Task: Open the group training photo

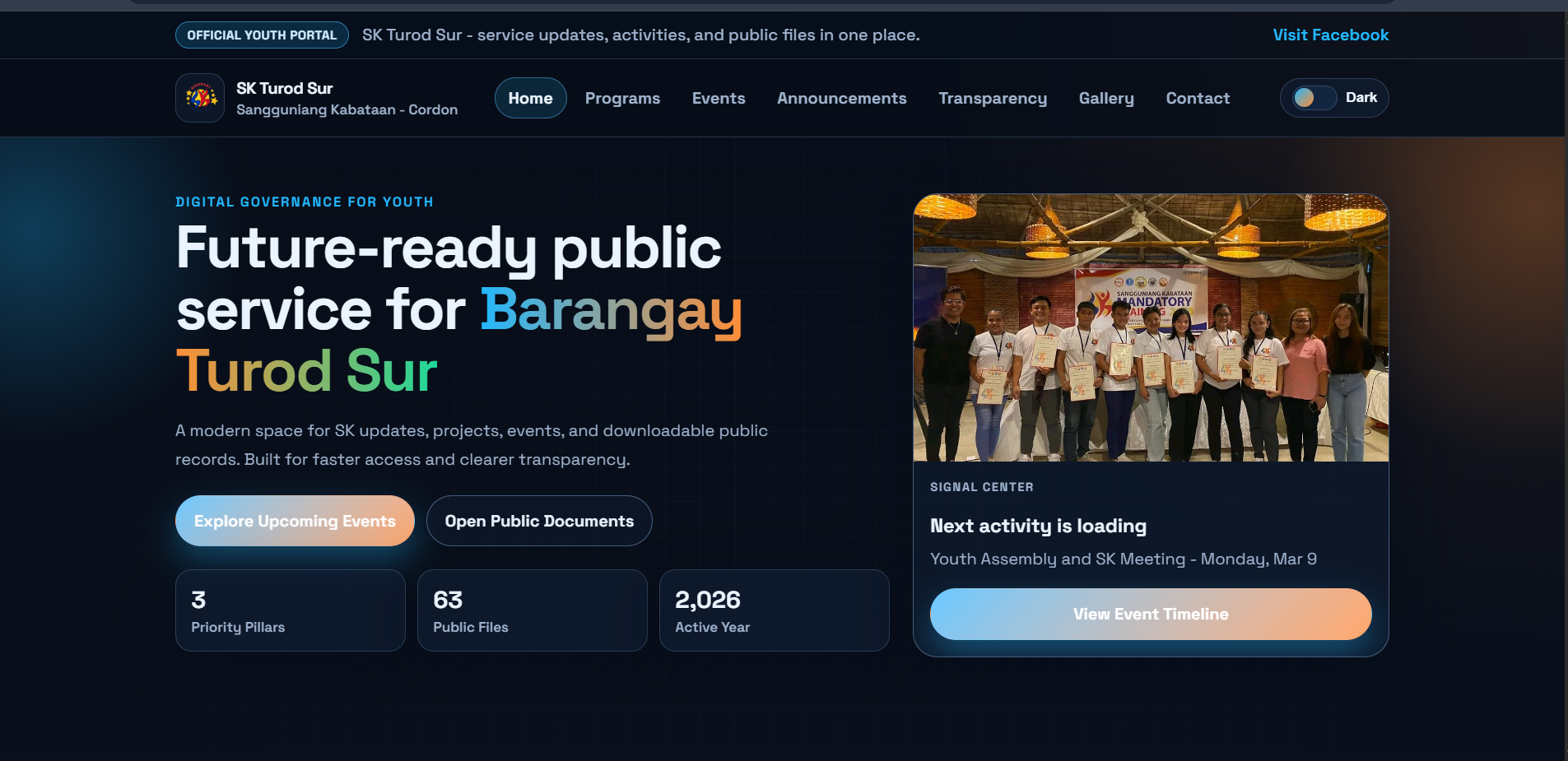Action: pyautogui.click(x=1151, y=327)
